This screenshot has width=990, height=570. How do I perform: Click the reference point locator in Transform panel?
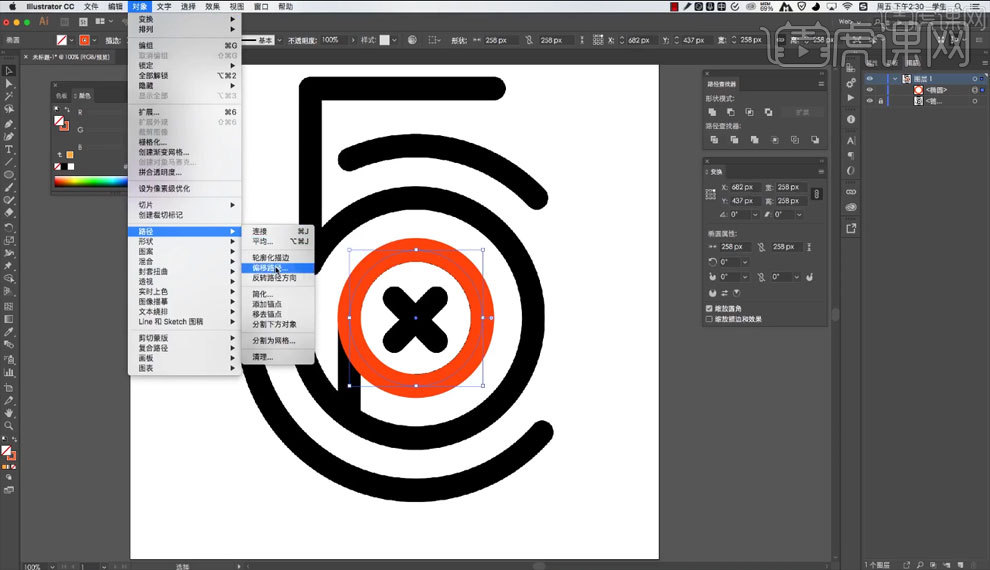point(711,194)
